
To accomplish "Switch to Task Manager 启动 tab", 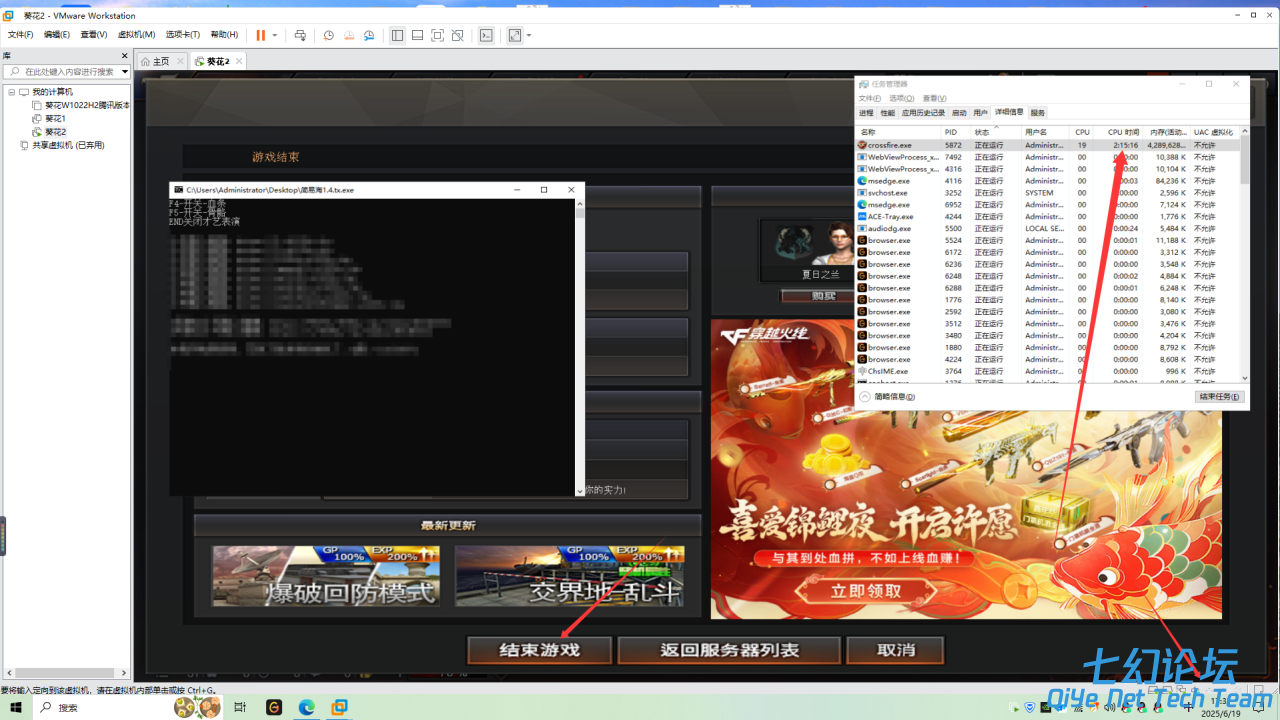I will [x=959, y=113].
